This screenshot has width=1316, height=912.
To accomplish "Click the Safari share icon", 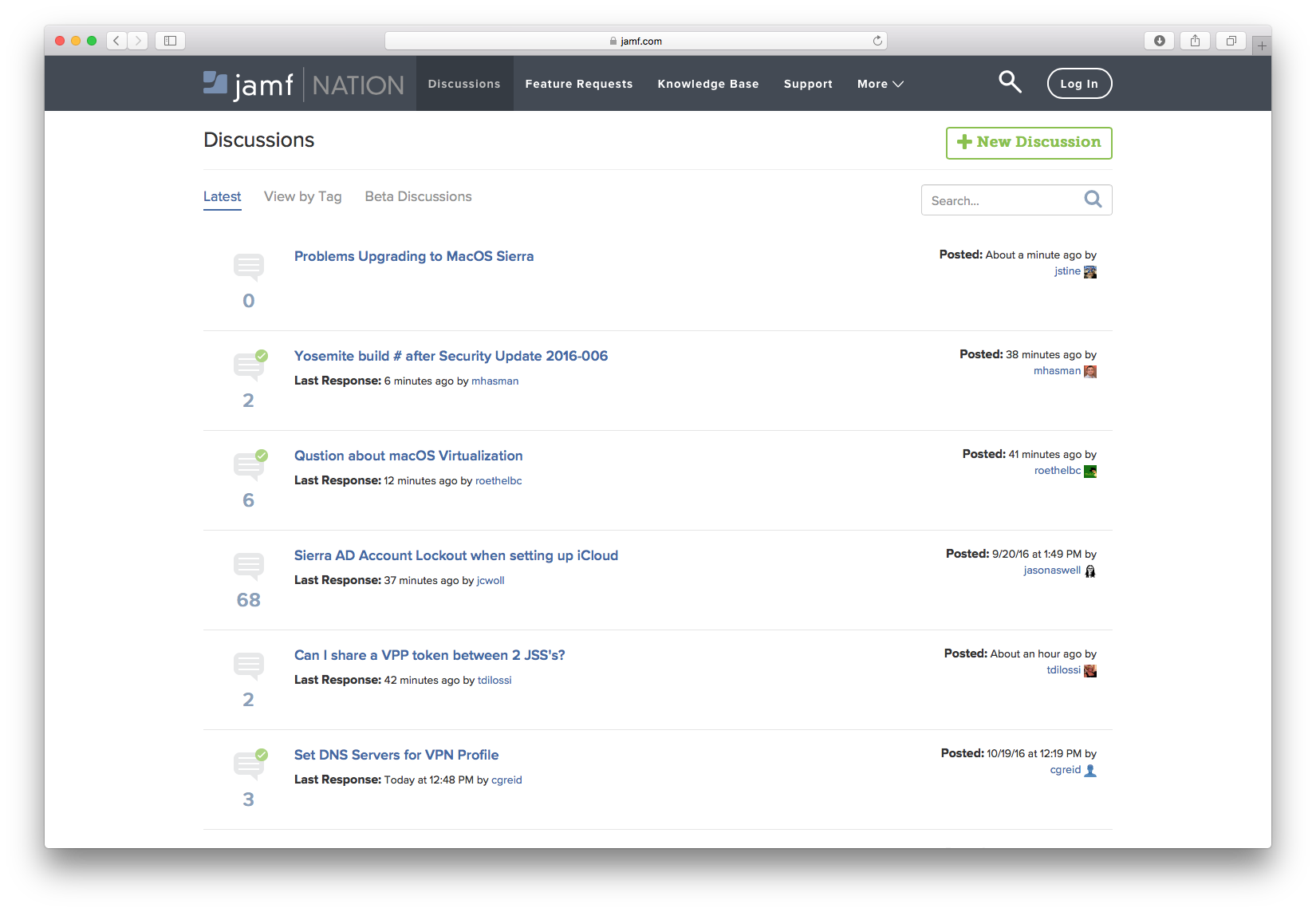I will click(x=1195, y=41).
